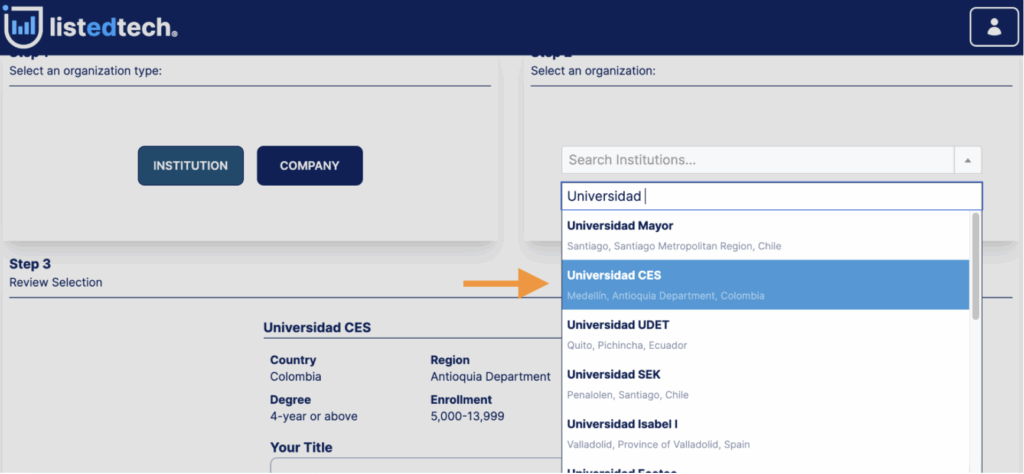Focus the Universidad search text field
The width and height of the screenshot is (1024, 474).
click(771, 196)
